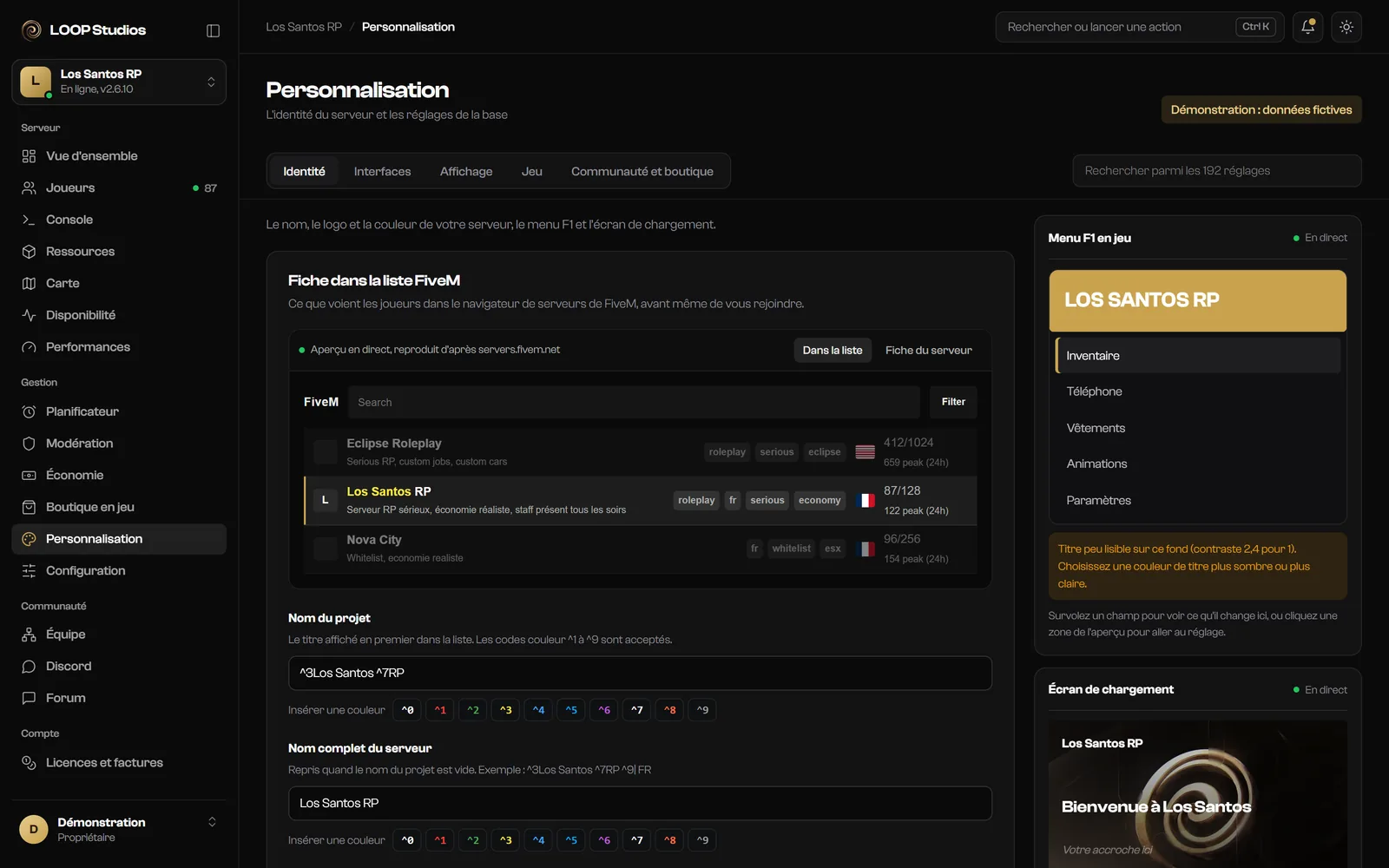Image resolution: width=1389 pixels, height=868 pixels.
Task: Open Boutique en jeu bag icon
Action: pyautogui.click(x=29, y=507)
